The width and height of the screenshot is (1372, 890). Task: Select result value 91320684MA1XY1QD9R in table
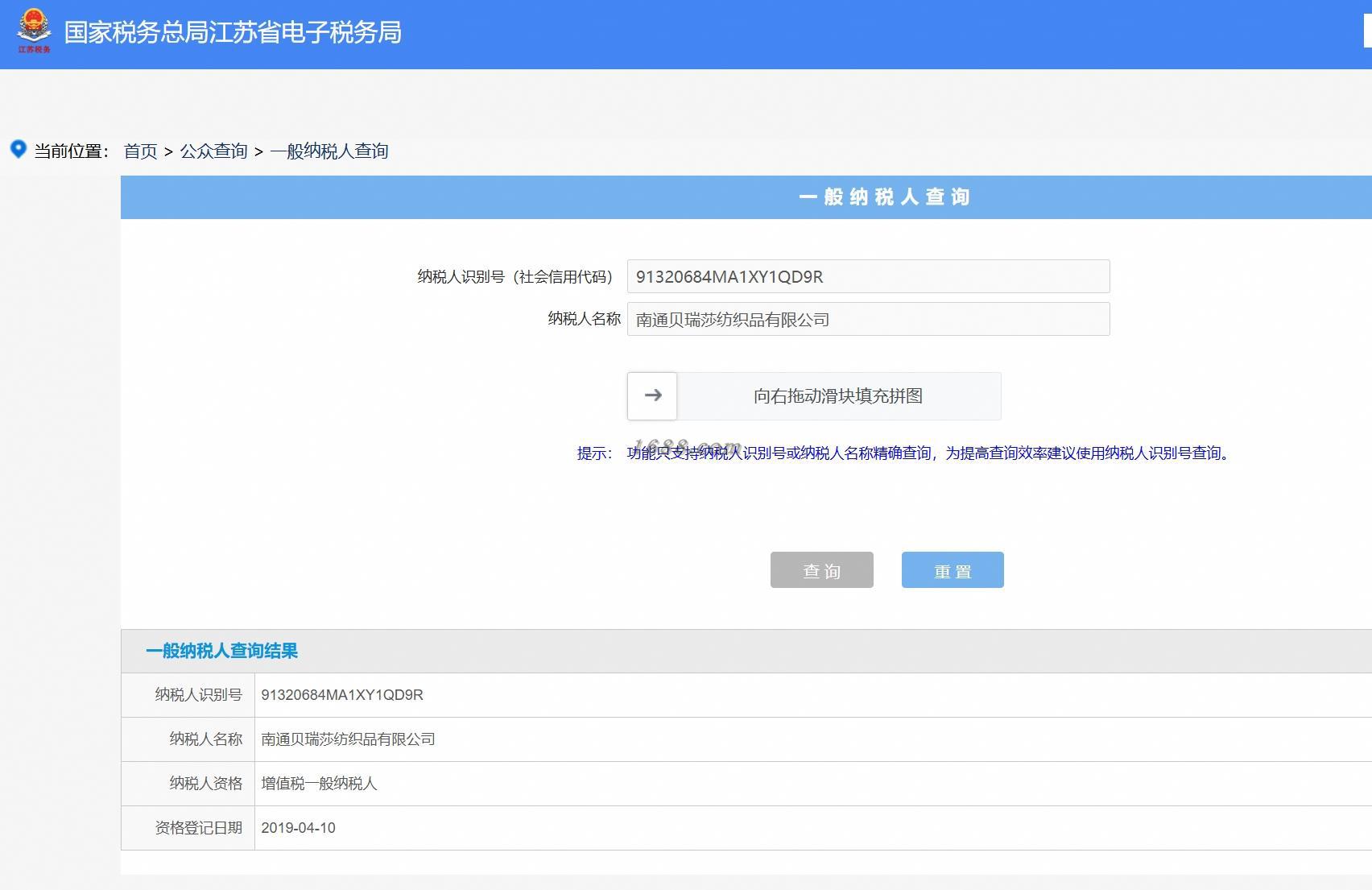tap(342, 695)
